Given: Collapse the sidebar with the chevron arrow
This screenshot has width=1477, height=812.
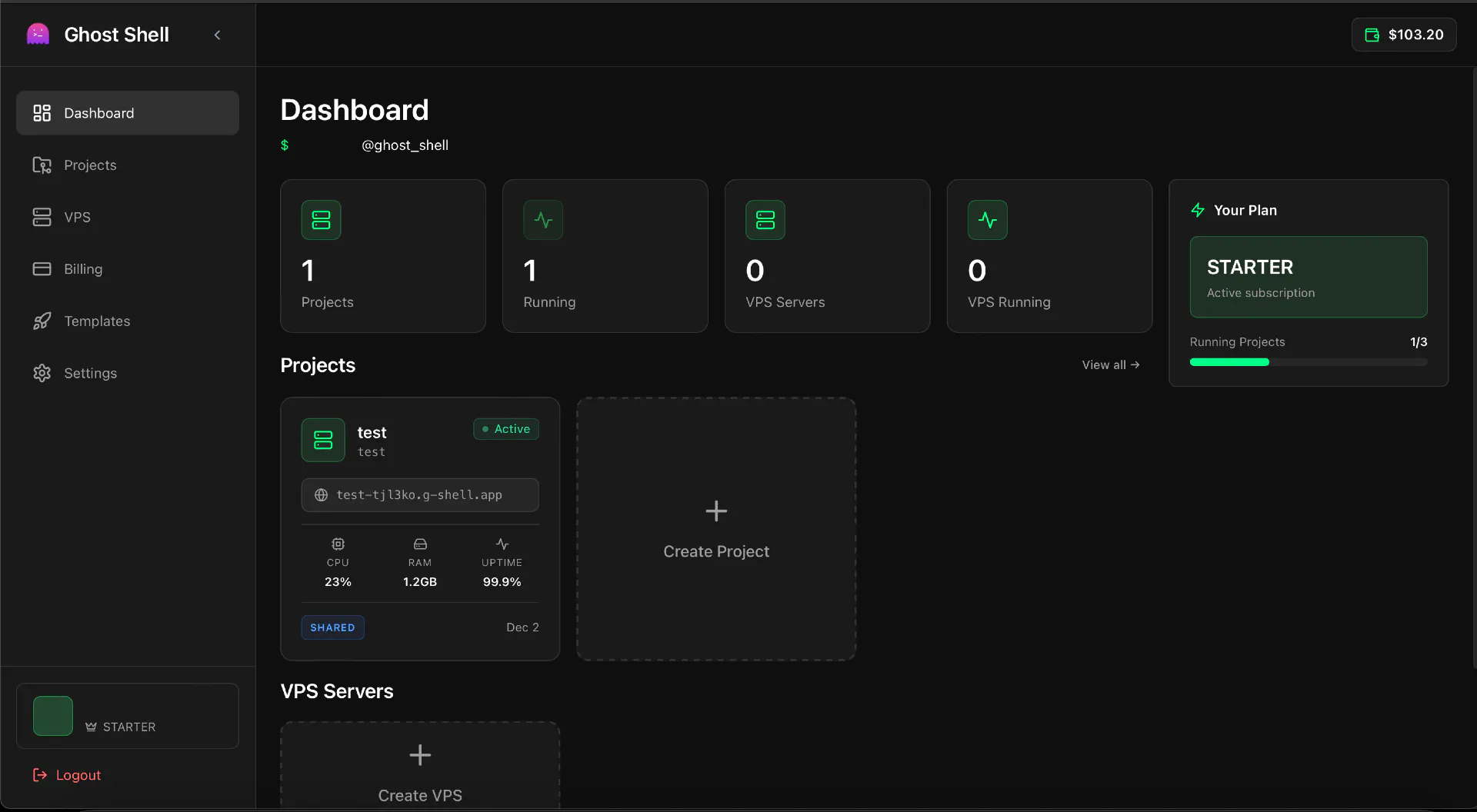Looking at the screenshot, I should [218, 35].
